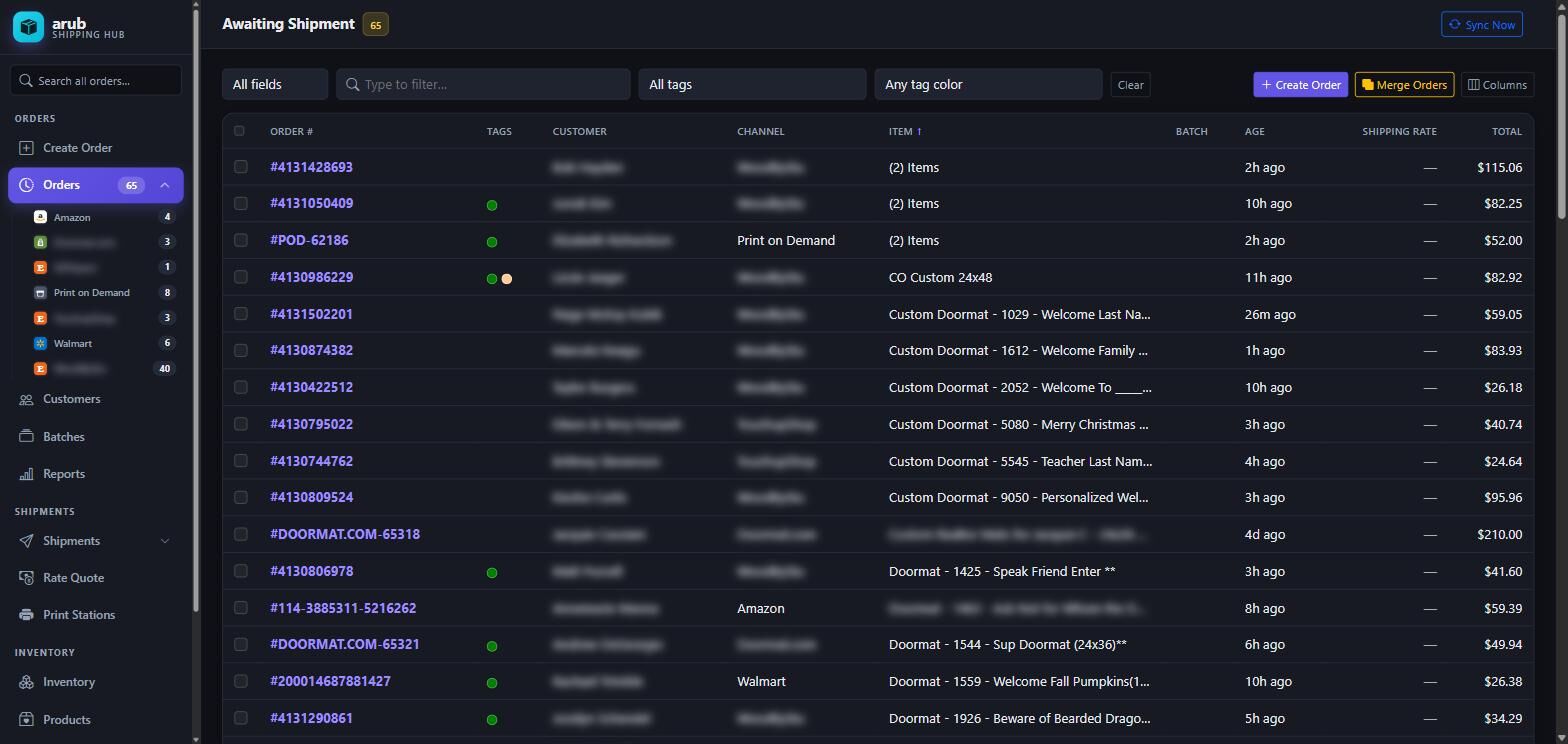Click the magnifier icon in the filter field
The height and width of the screenshot is (744, 1568).
[x=352, y=85]
